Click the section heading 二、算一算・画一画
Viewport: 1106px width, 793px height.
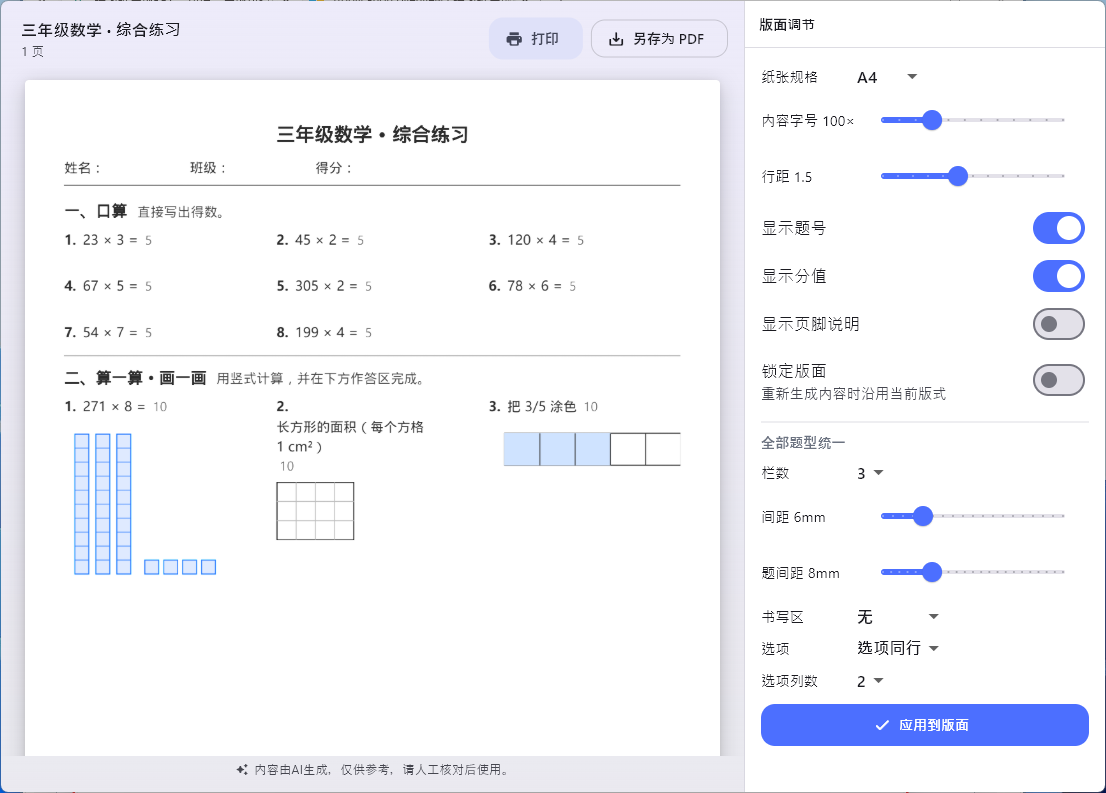(x=135, y=378)
